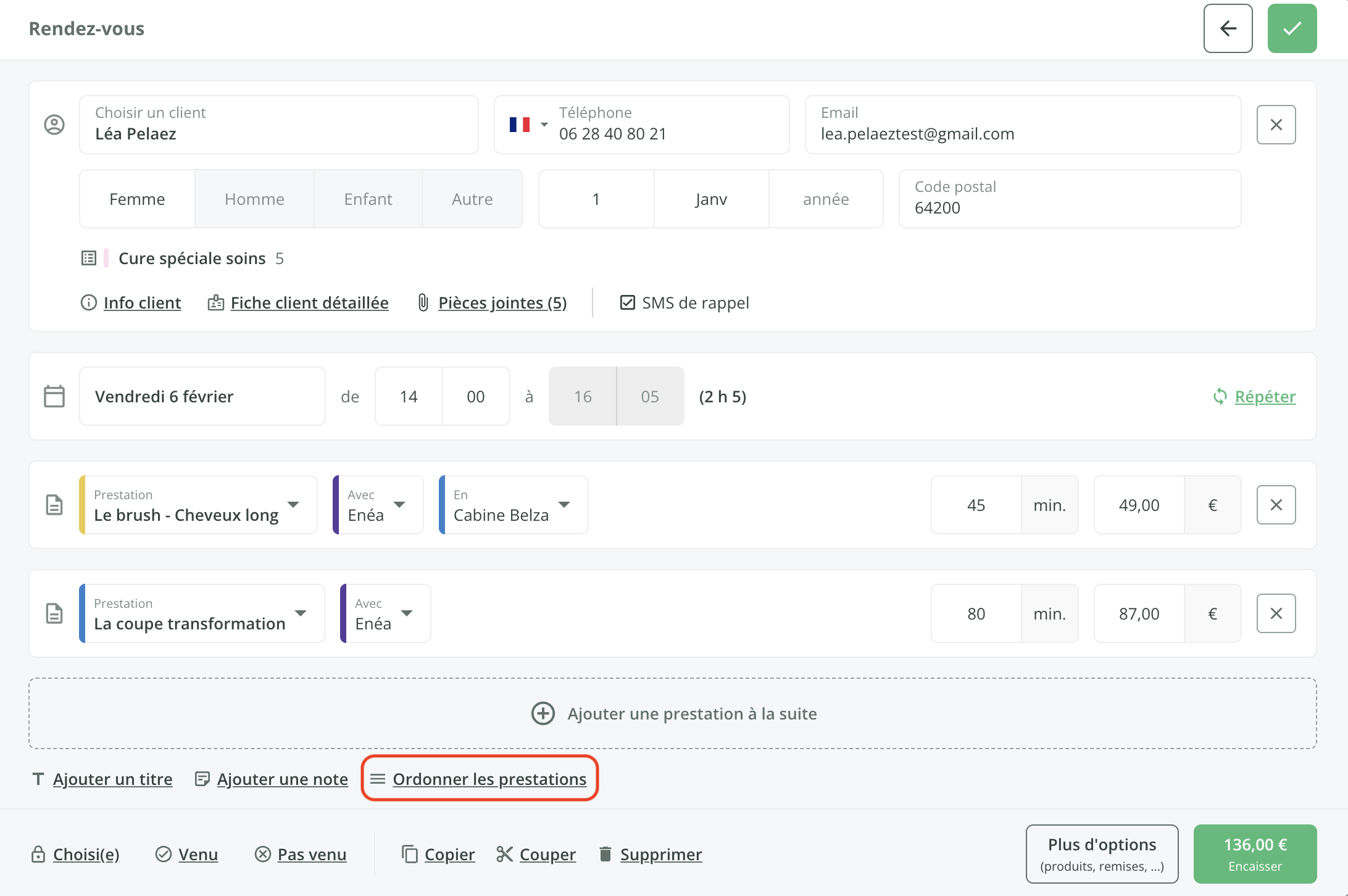Click the Répéter refresh icon
Image resolution: width=1348 pixels, height=896 pixels.
(1220, 396)
